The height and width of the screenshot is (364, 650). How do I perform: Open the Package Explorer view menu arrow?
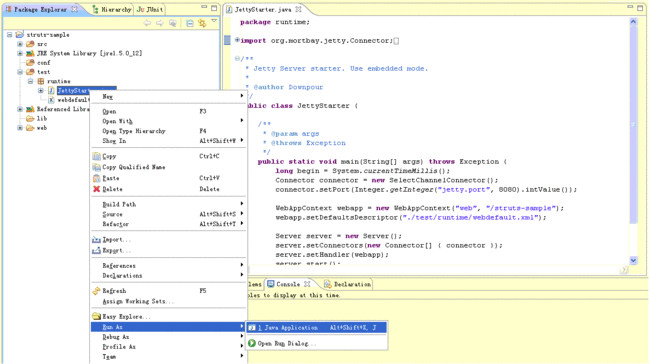click(214, 21)
